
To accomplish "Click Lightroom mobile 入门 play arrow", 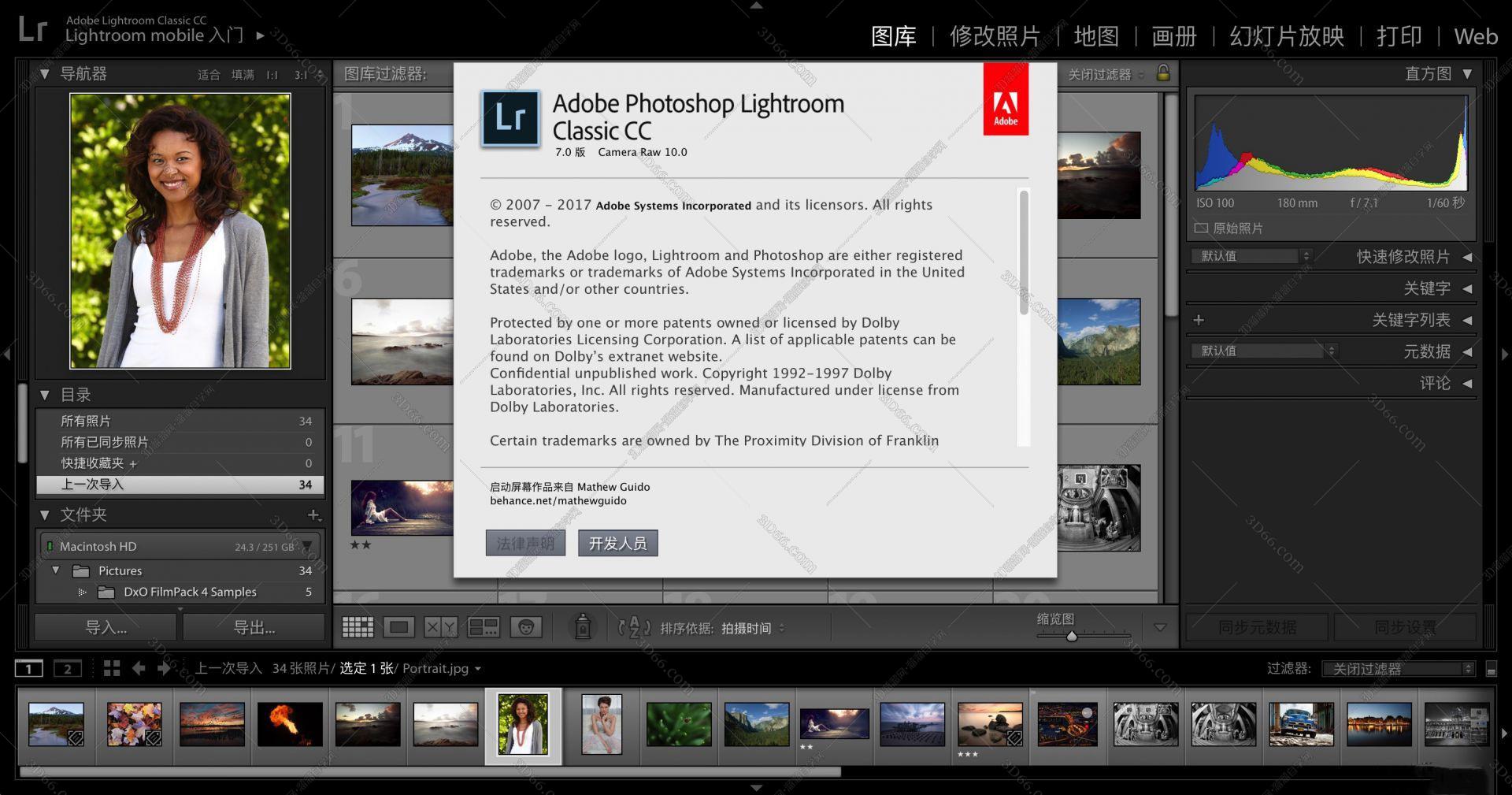I will (261, 35).
